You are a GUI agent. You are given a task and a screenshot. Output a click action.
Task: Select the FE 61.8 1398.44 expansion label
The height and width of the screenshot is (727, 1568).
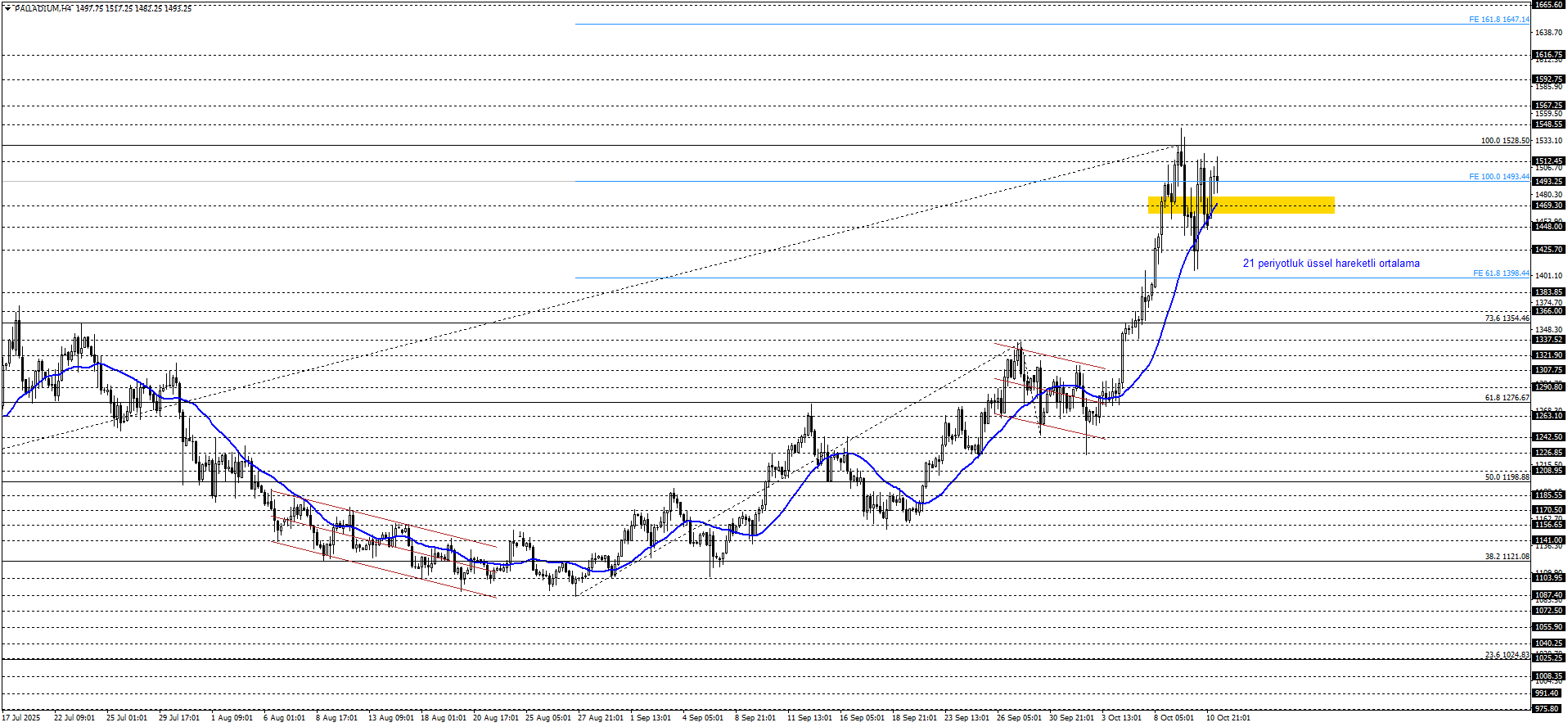tap(1500, 273)
